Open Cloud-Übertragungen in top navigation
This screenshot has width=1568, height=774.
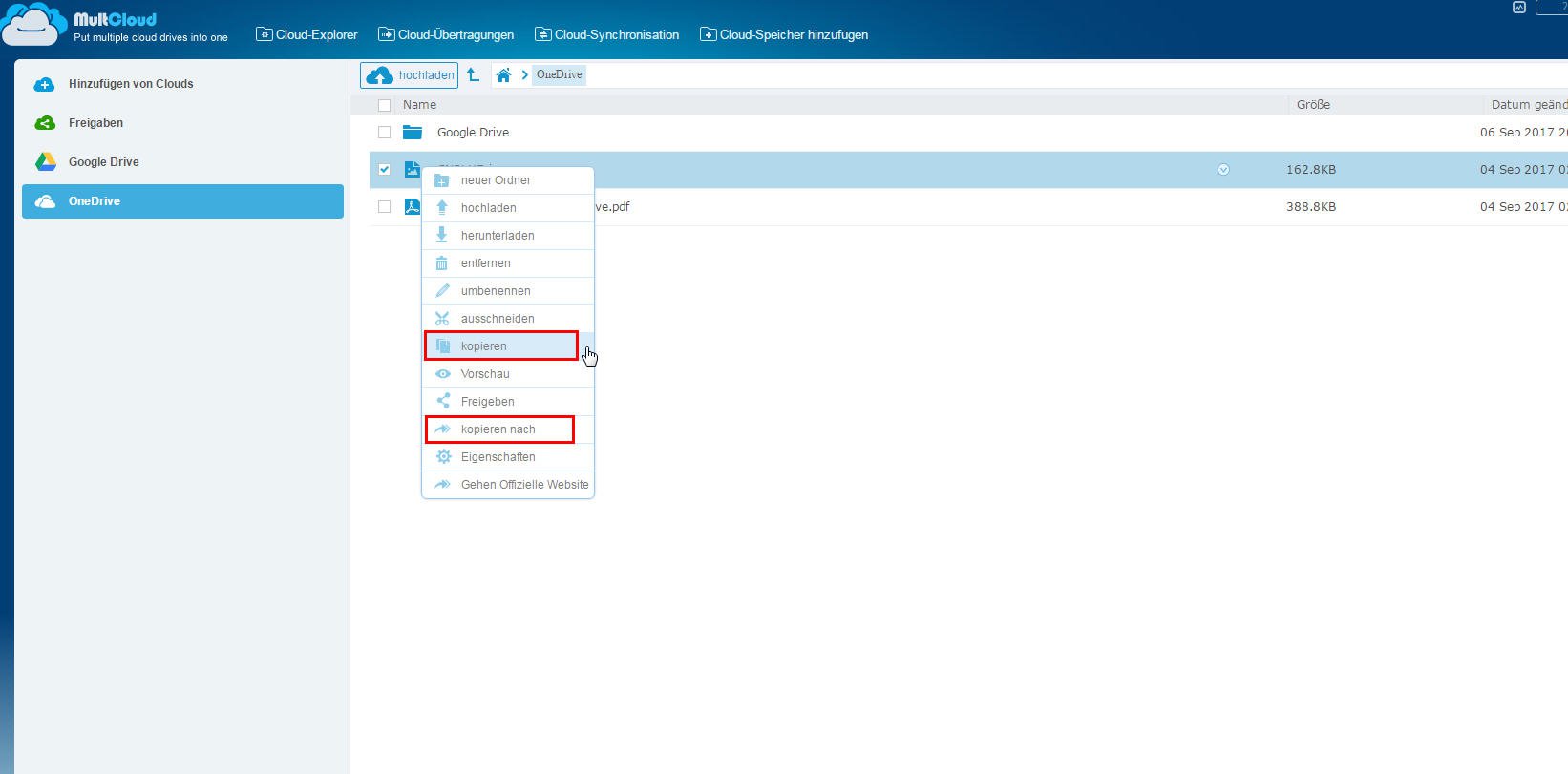point(446,35)
